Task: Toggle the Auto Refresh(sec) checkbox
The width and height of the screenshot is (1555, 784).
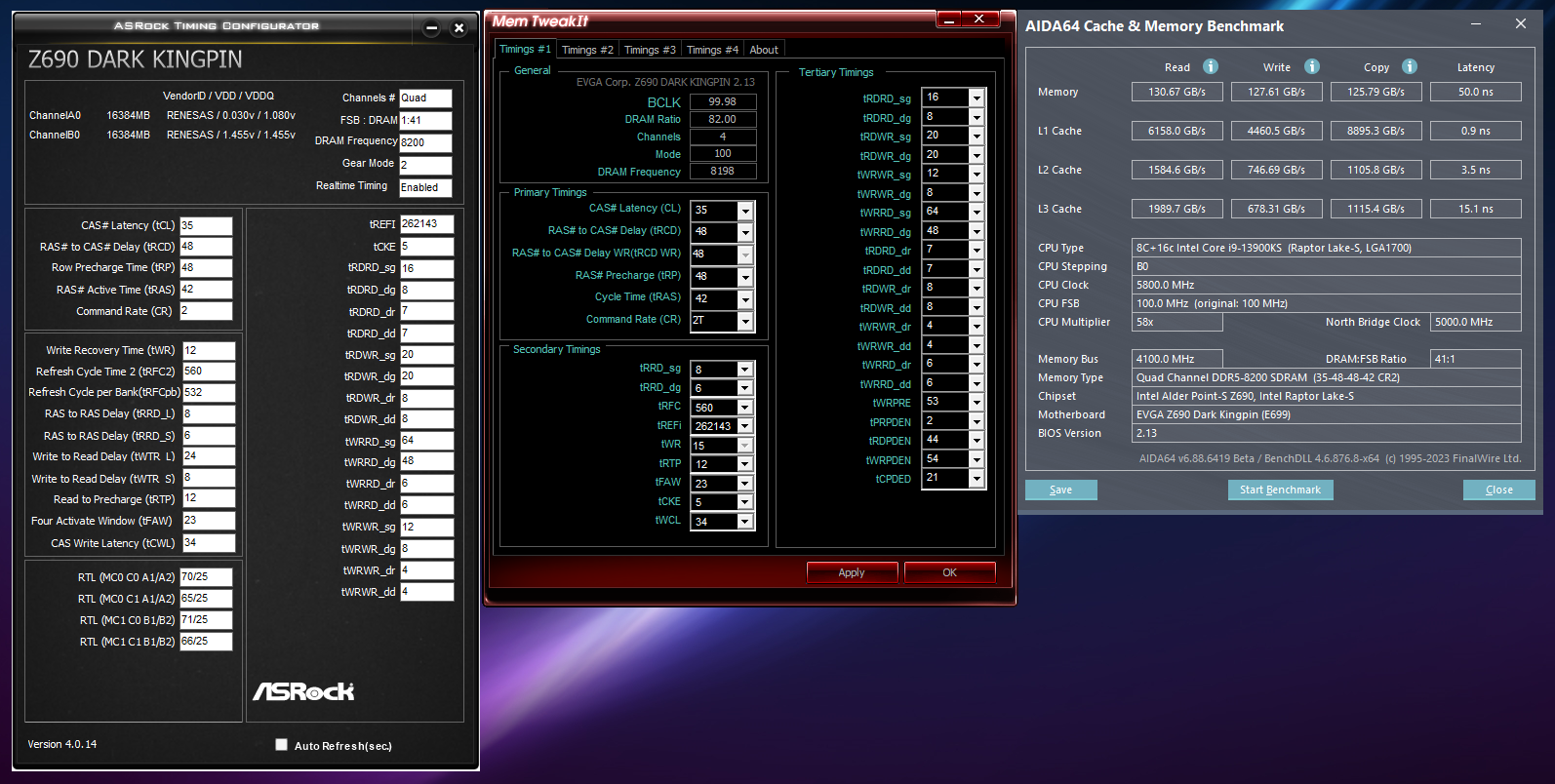Action: point(281,745)
